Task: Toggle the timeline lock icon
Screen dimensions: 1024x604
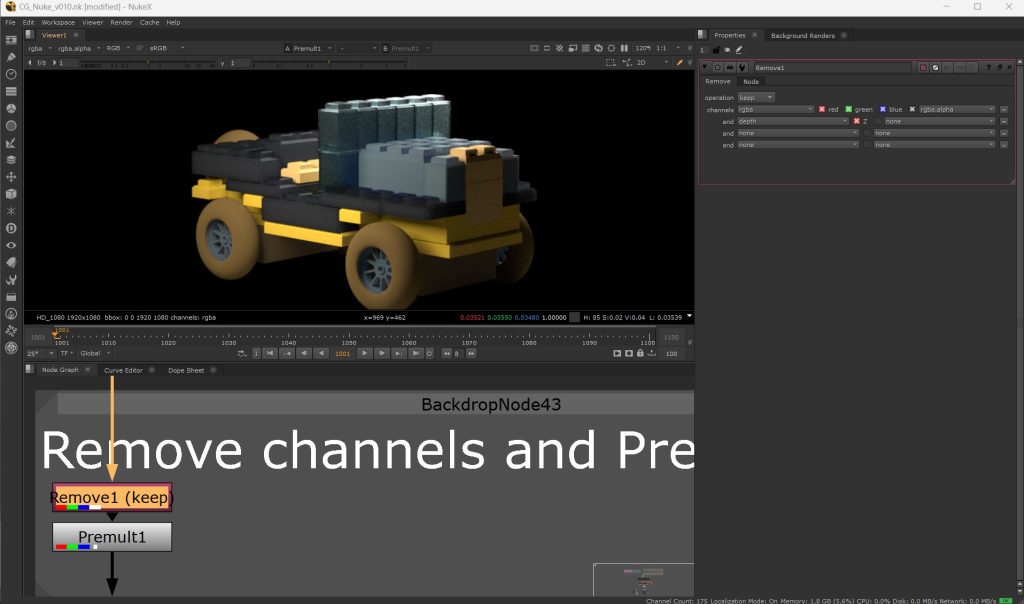Action: 640,353
